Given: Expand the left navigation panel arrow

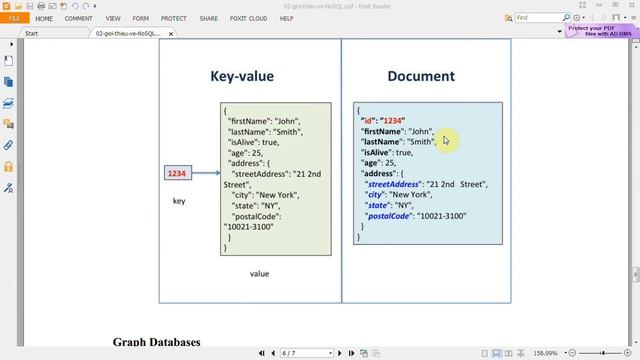Looking at the screenshot, I should (11, 44).
